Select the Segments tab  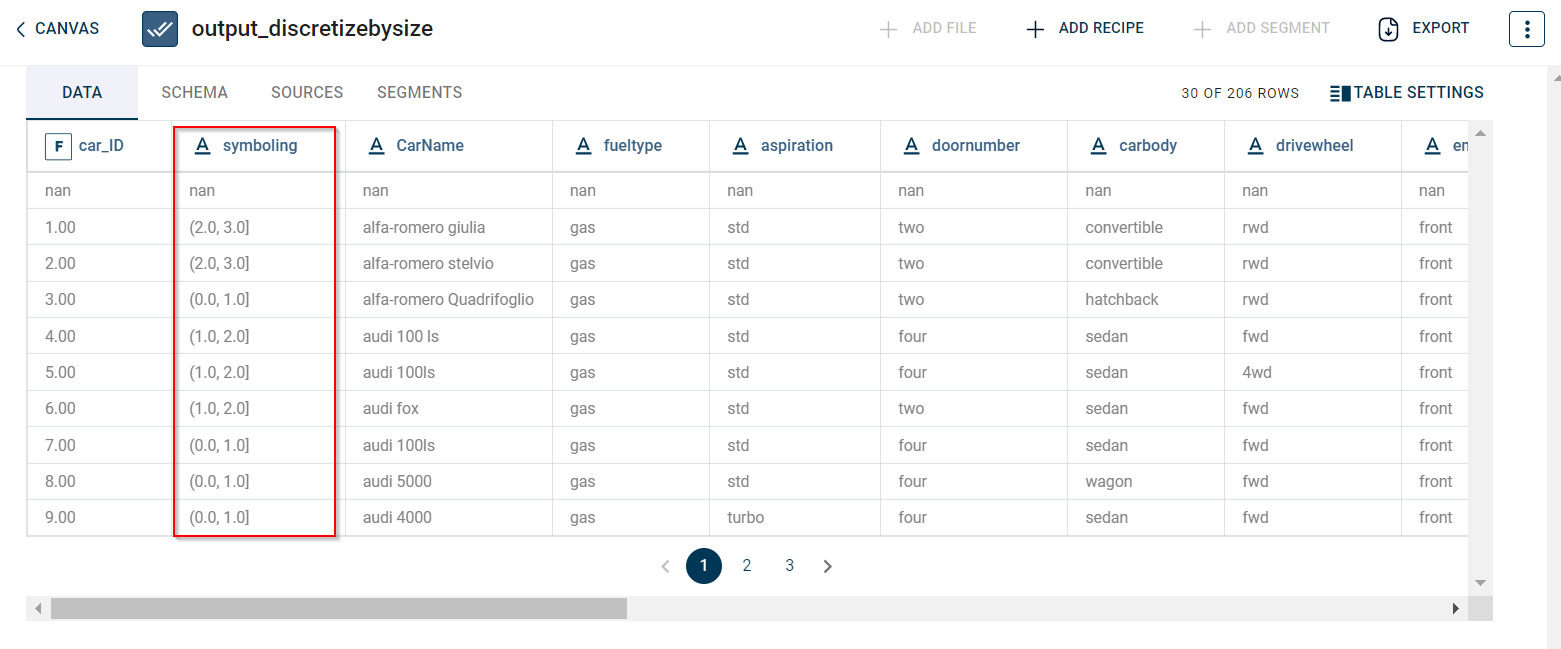[419, 92]
